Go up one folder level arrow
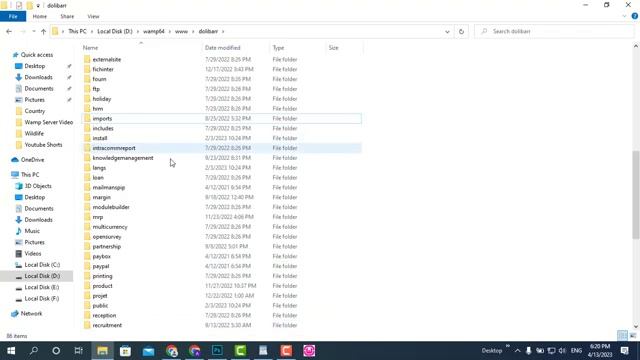The image size is (640, 360). point(43,31)
